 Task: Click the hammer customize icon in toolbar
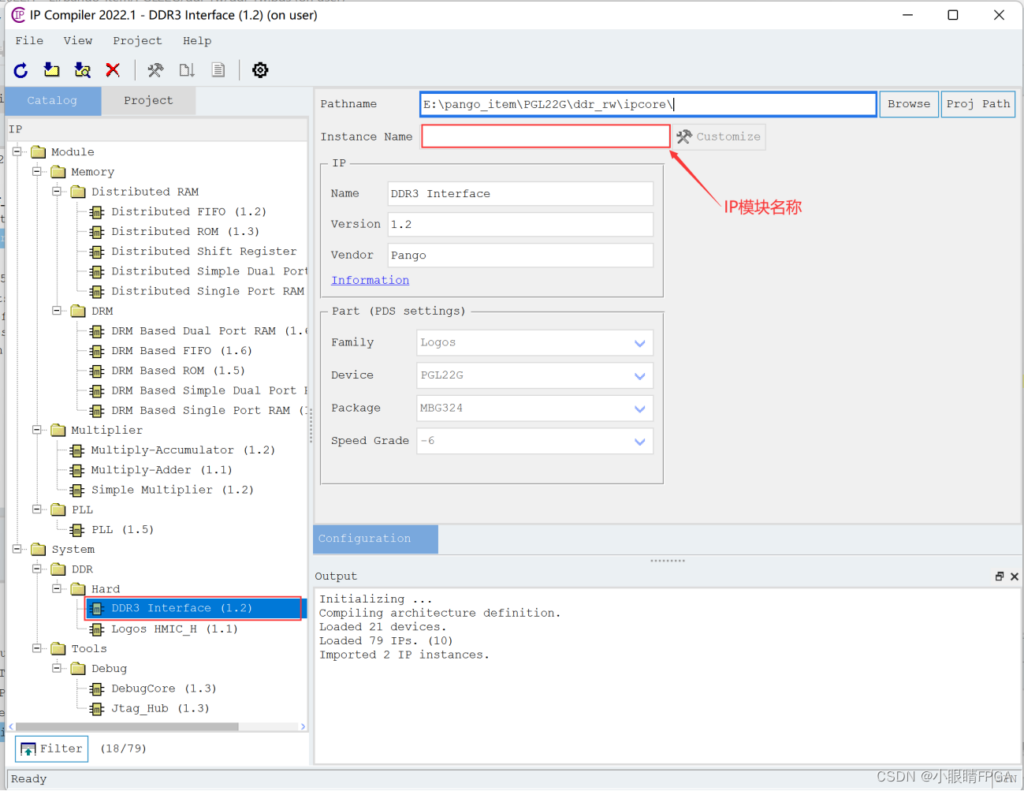coord(155,70)
